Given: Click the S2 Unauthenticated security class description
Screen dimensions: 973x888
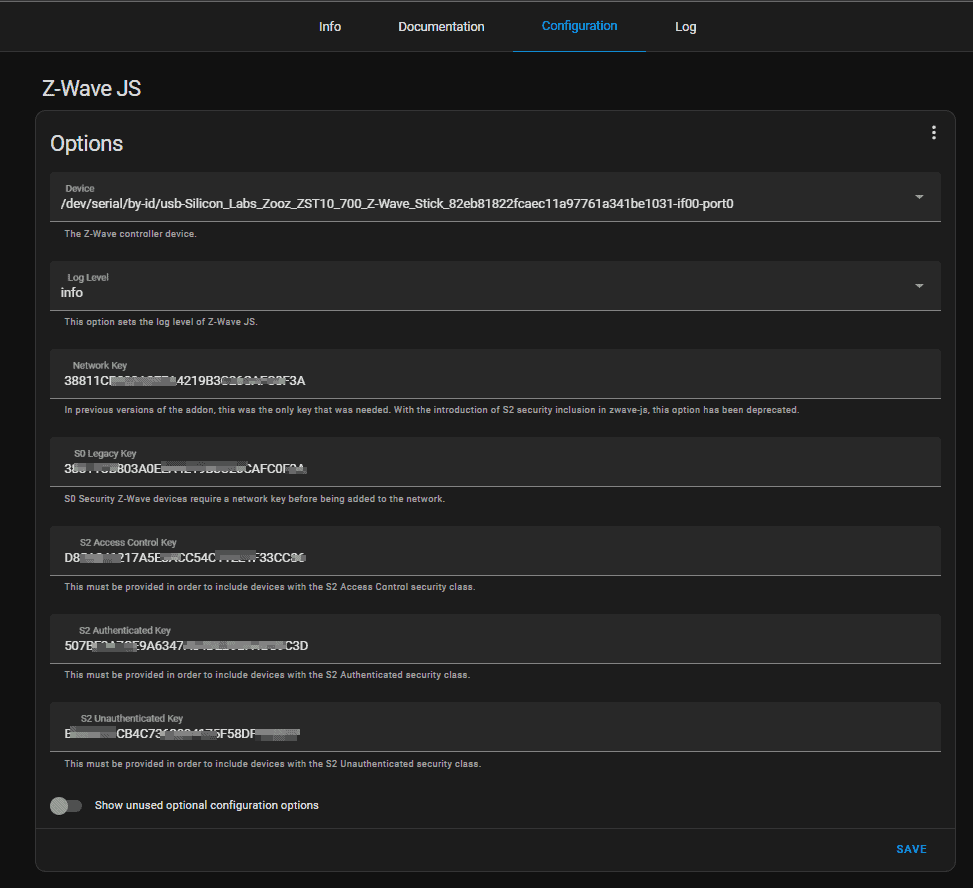Looking at the screenshot, I should (272, 764).
